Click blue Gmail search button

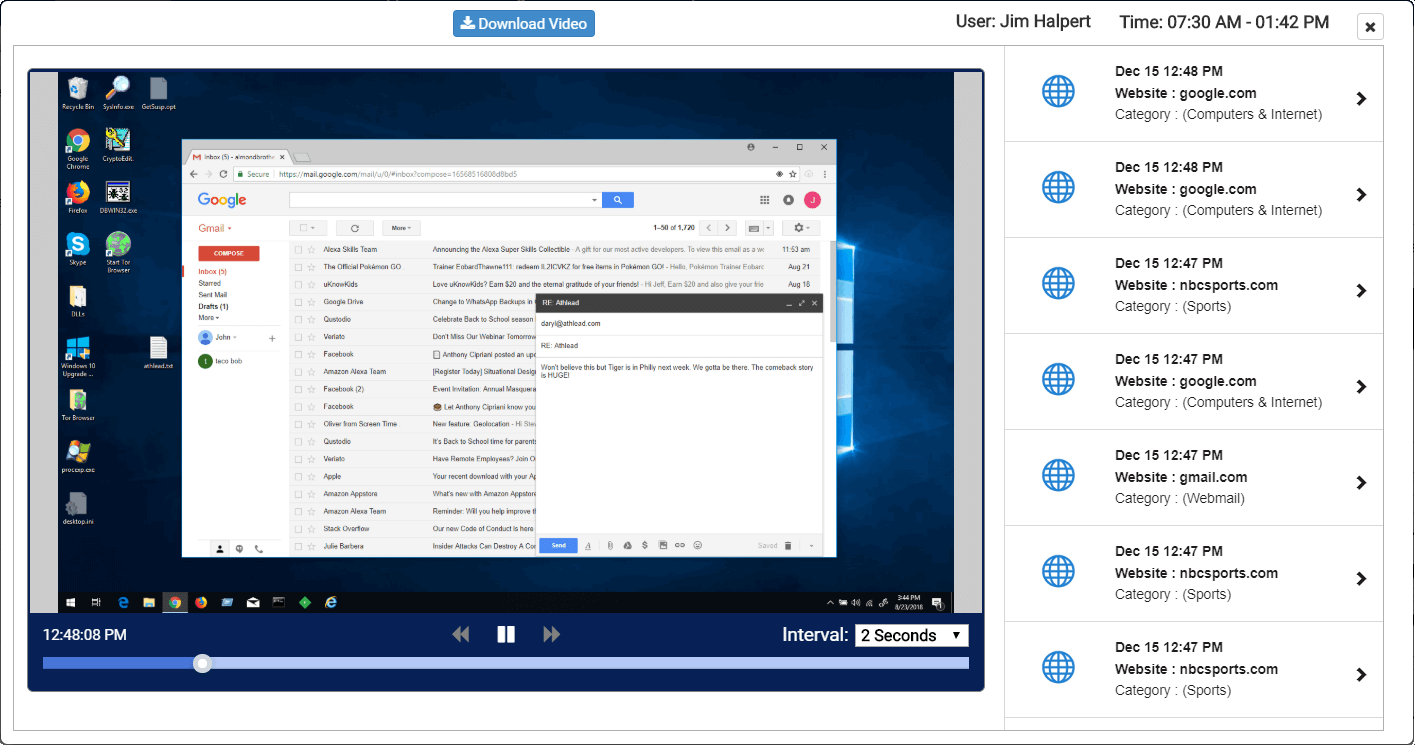pos(617,200)
